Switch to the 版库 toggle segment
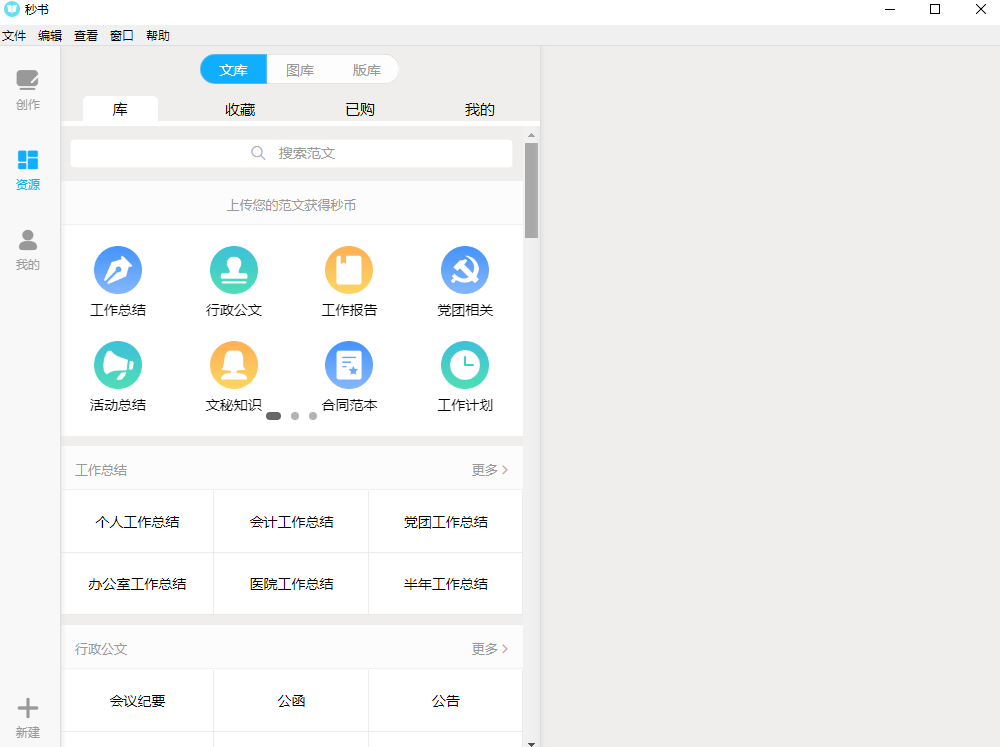 [366, 70]
